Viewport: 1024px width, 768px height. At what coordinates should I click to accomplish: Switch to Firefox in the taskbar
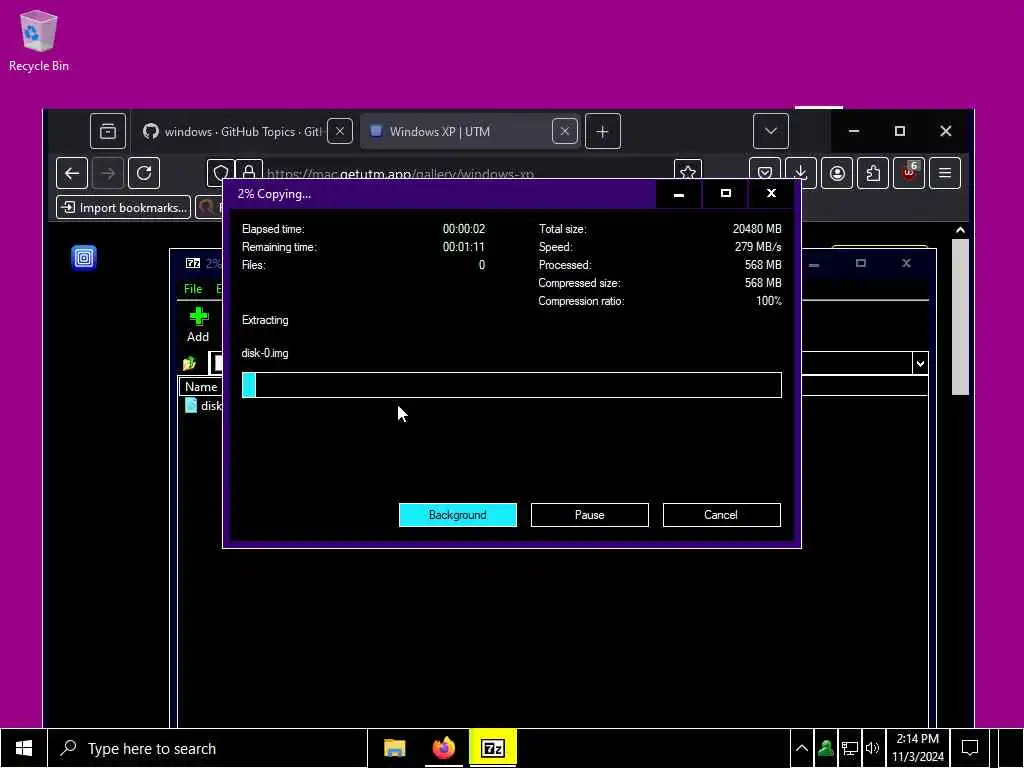point(443,748)
